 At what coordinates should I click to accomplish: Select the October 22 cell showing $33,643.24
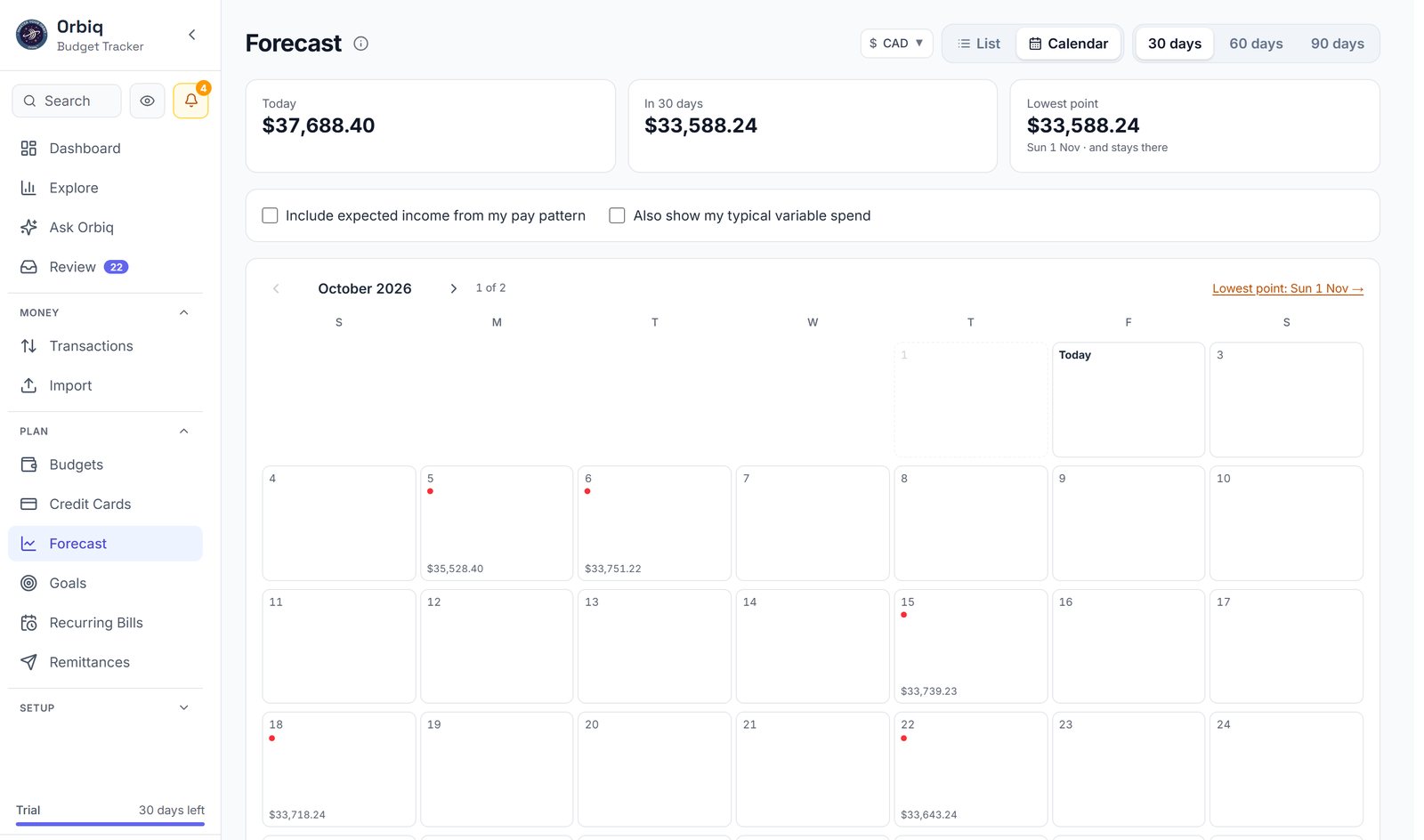(970, 770)
